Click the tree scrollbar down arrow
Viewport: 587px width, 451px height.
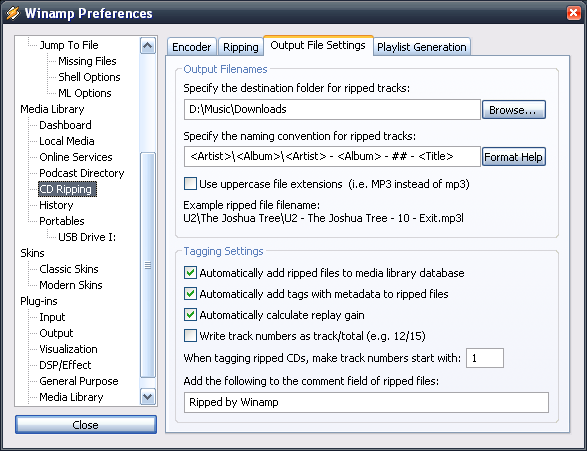pyautogui.click(x=148, y=397)
